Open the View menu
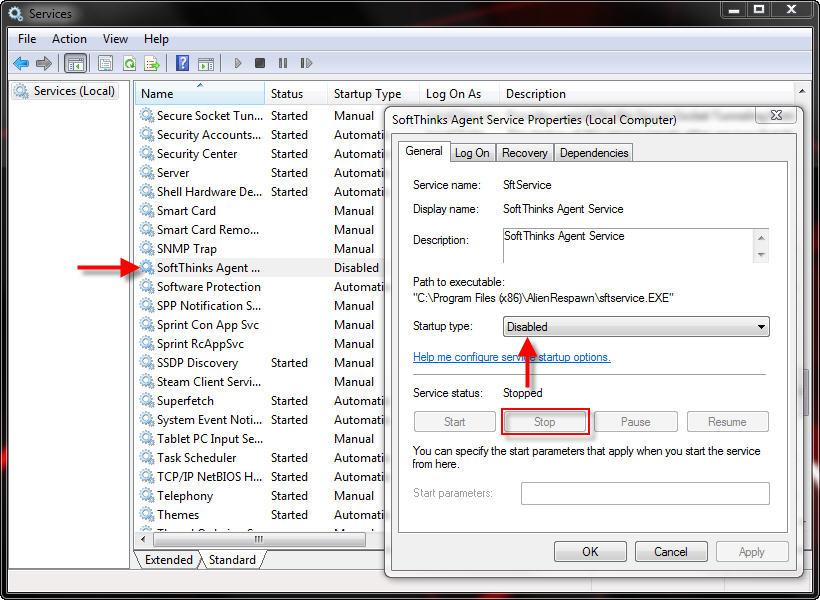Viewport: 820px width, 600px height. point(115,39)
